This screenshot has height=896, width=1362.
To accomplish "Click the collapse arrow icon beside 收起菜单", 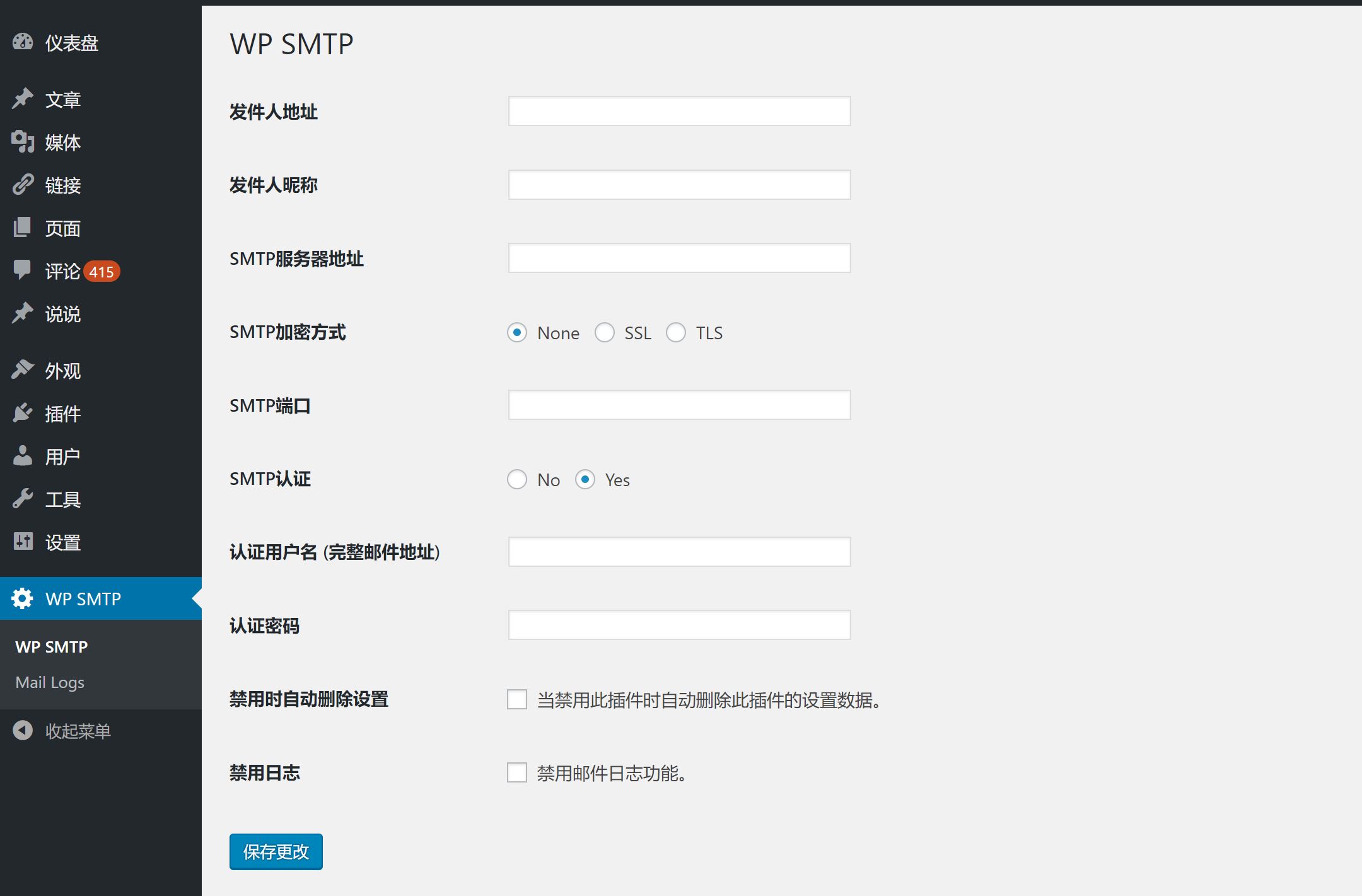I will tap(23, 731).
